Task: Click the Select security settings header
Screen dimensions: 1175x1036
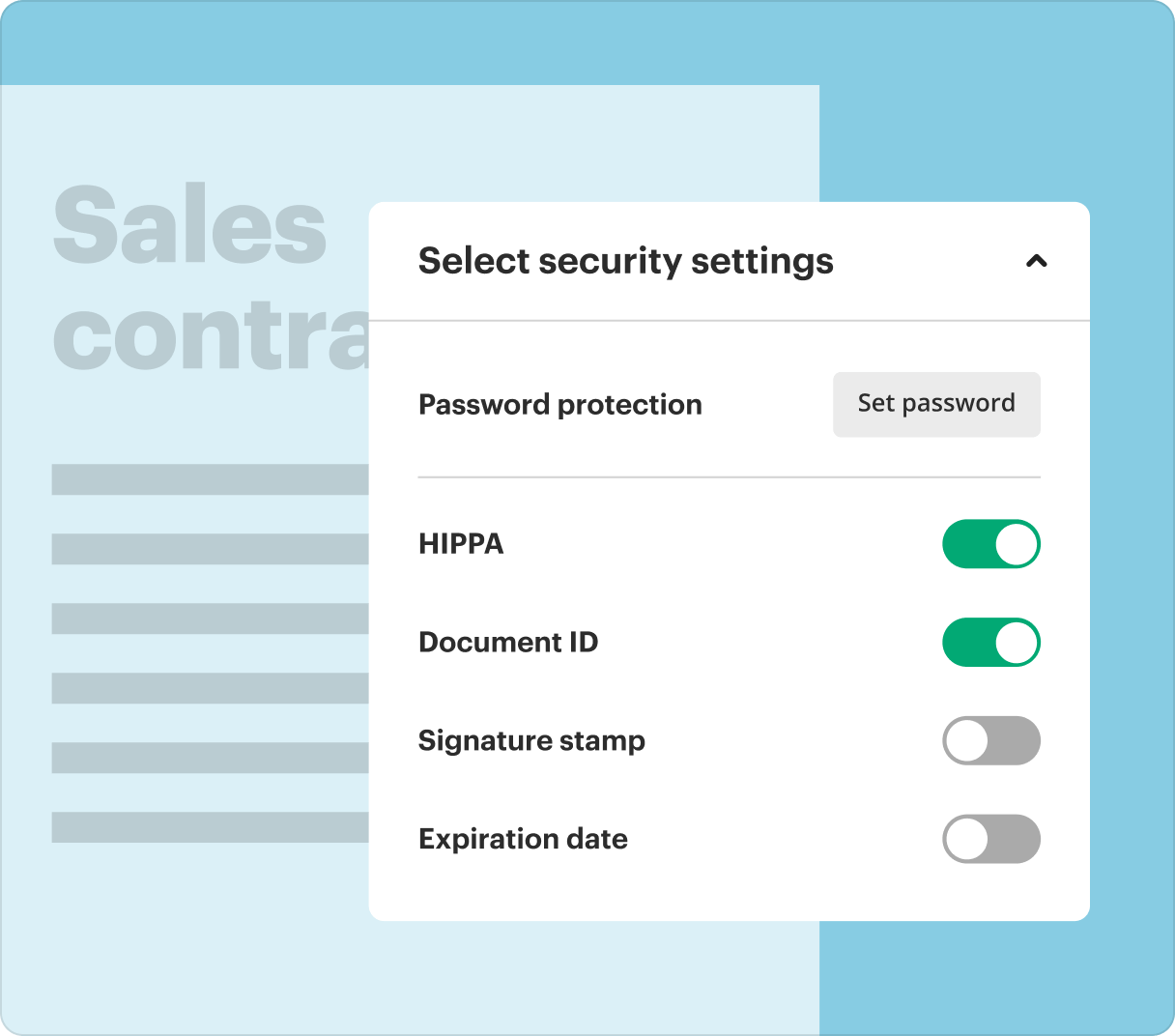Action: (x=625, y=261)
